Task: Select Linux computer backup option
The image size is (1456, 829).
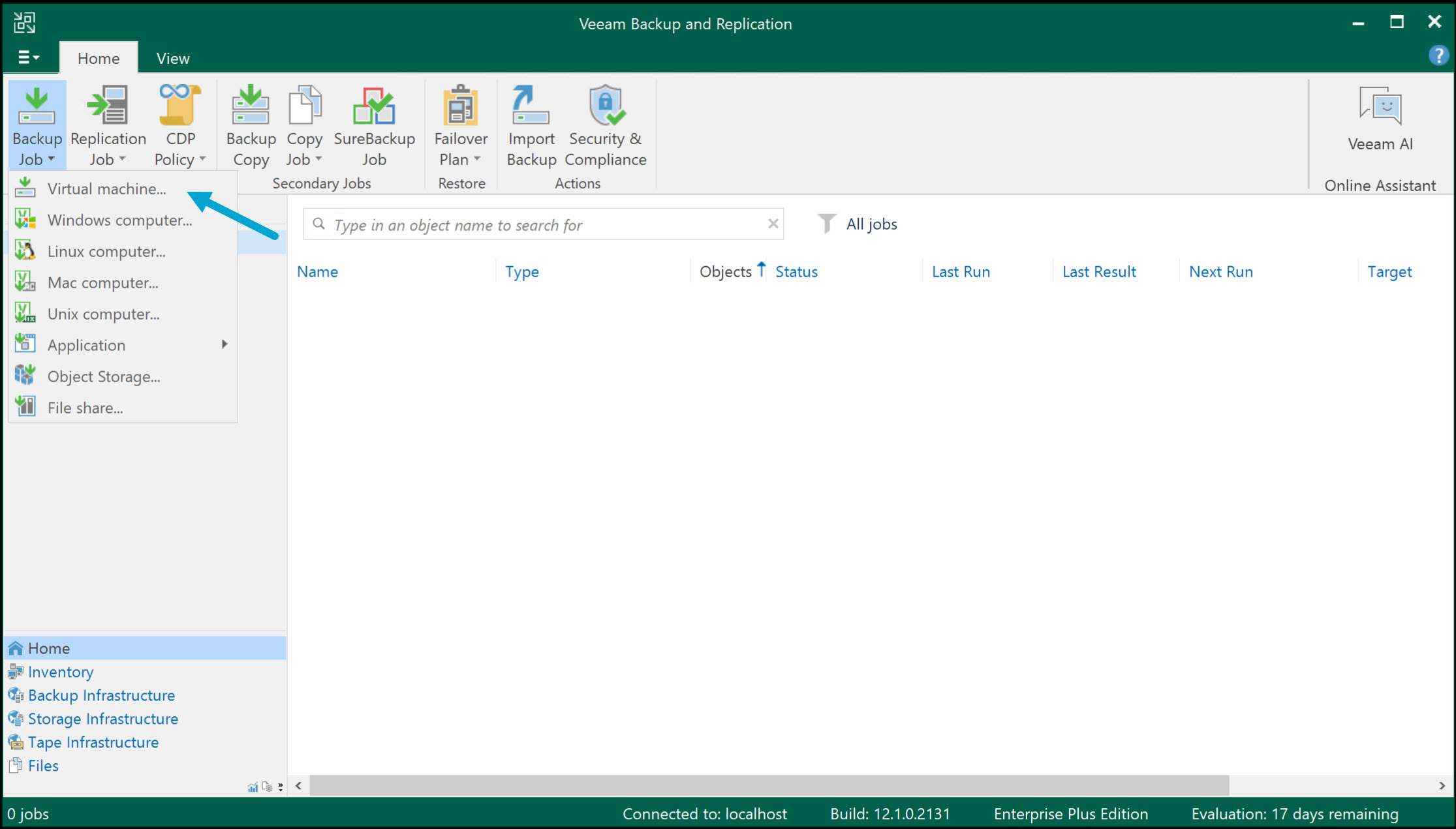Action: click(x=106, y=251)
